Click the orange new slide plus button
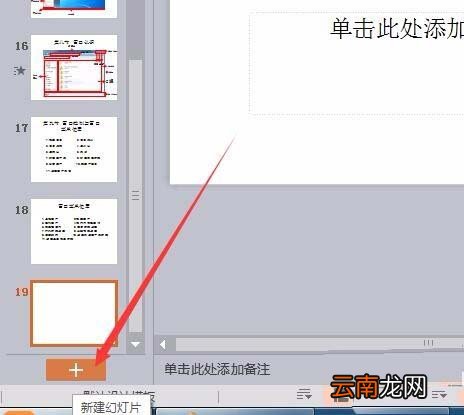The image size is (464, 415). point(76,370)
